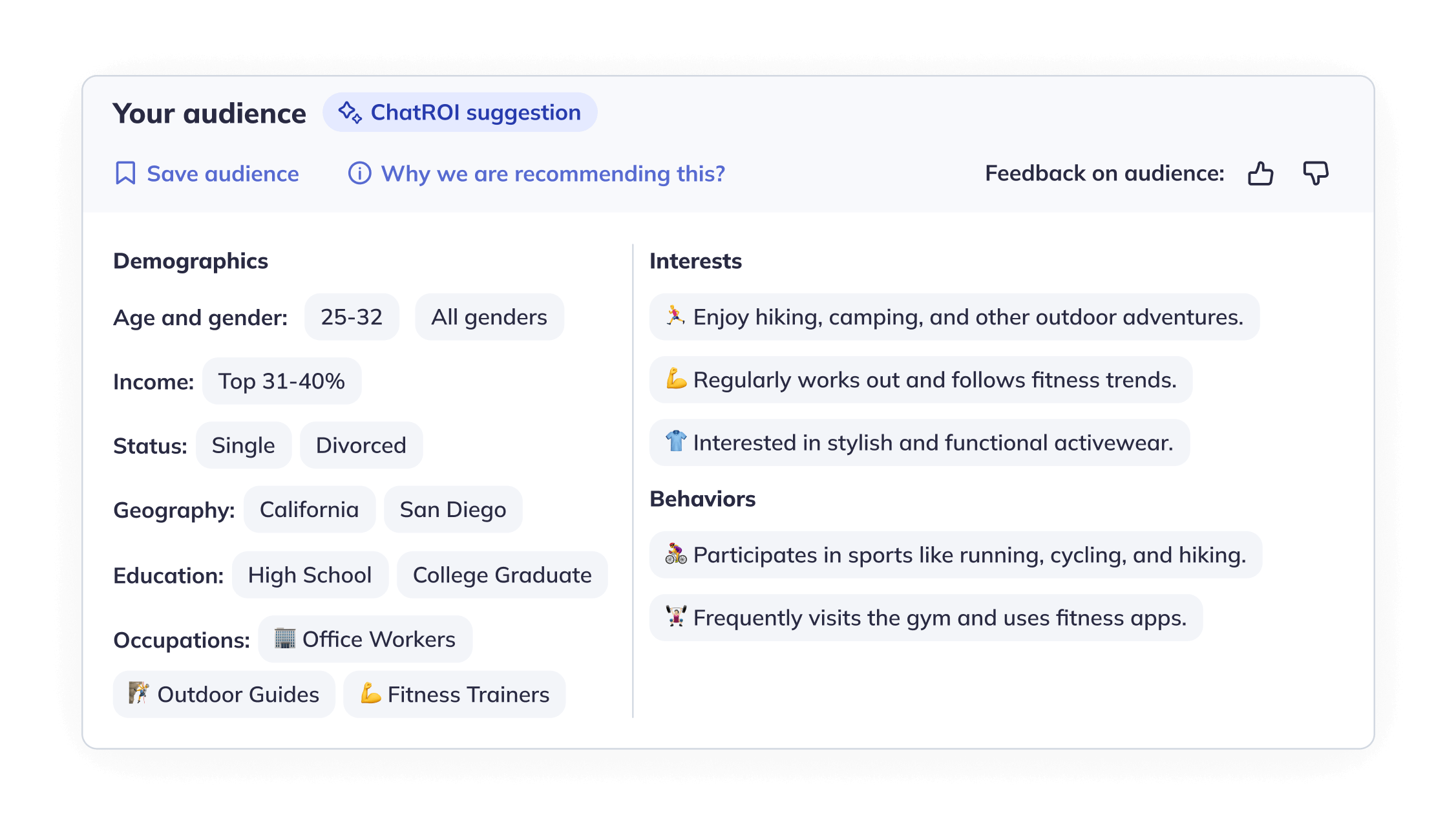Click the shirt icon on activewear interest

(676, 441)
